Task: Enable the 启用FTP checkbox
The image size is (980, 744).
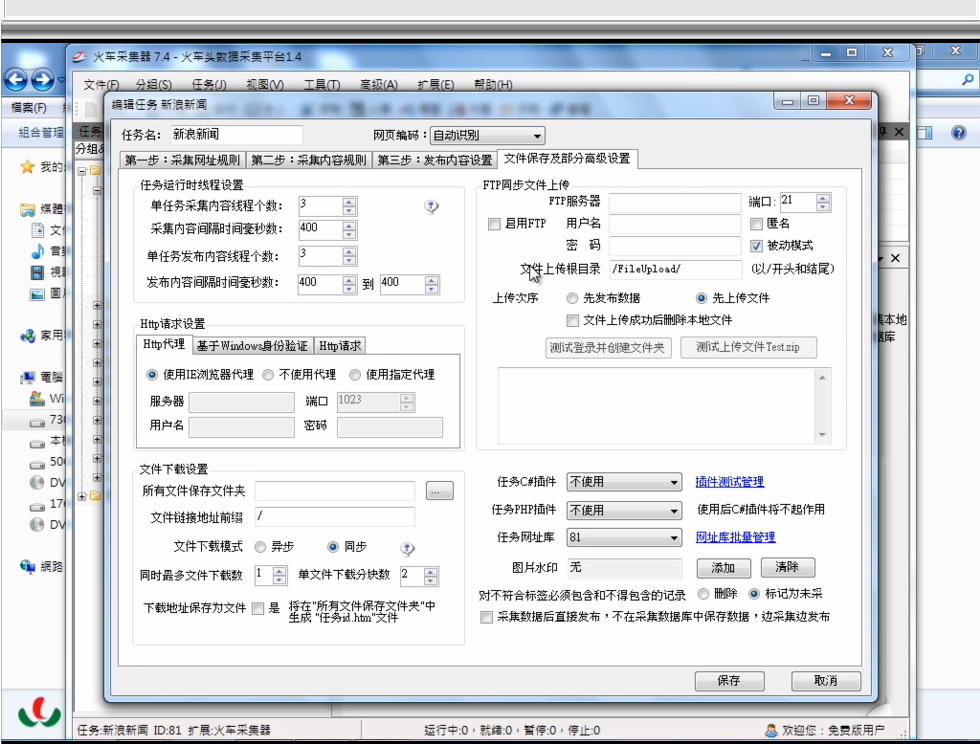Action: [494, 224]
